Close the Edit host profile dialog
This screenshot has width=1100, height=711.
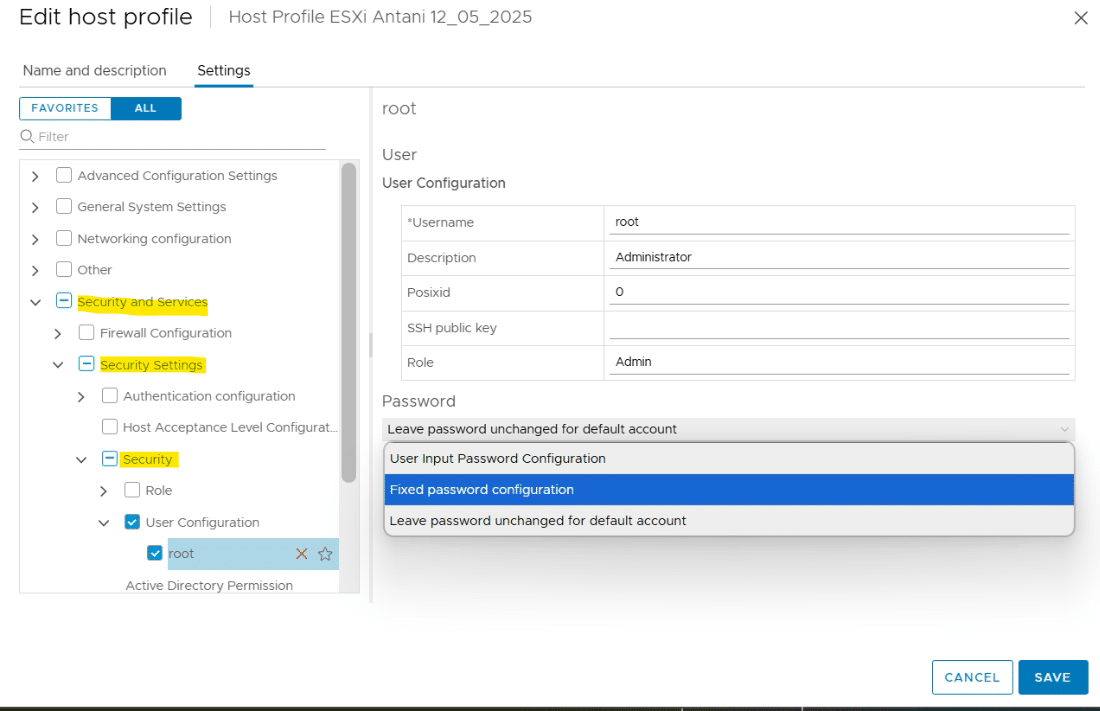tap(1080, 18)
